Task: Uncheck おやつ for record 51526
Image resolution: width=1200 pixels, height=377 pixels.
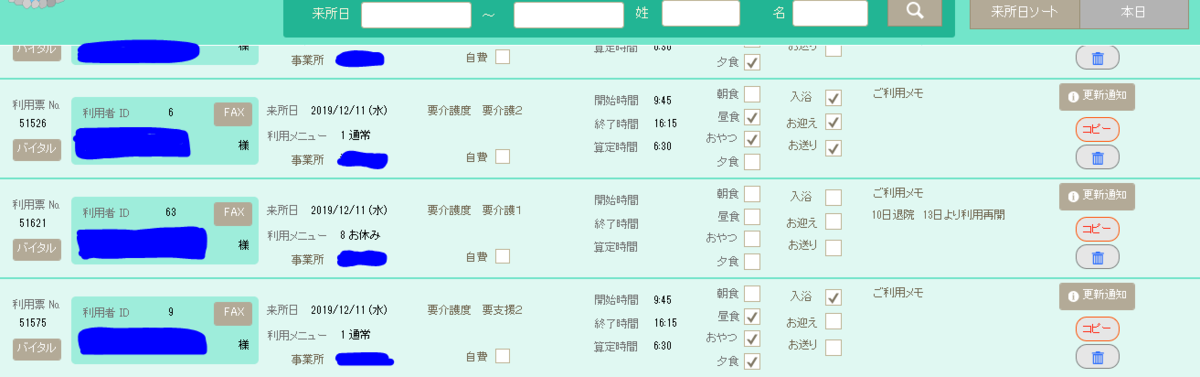Action: pos(752,139)
